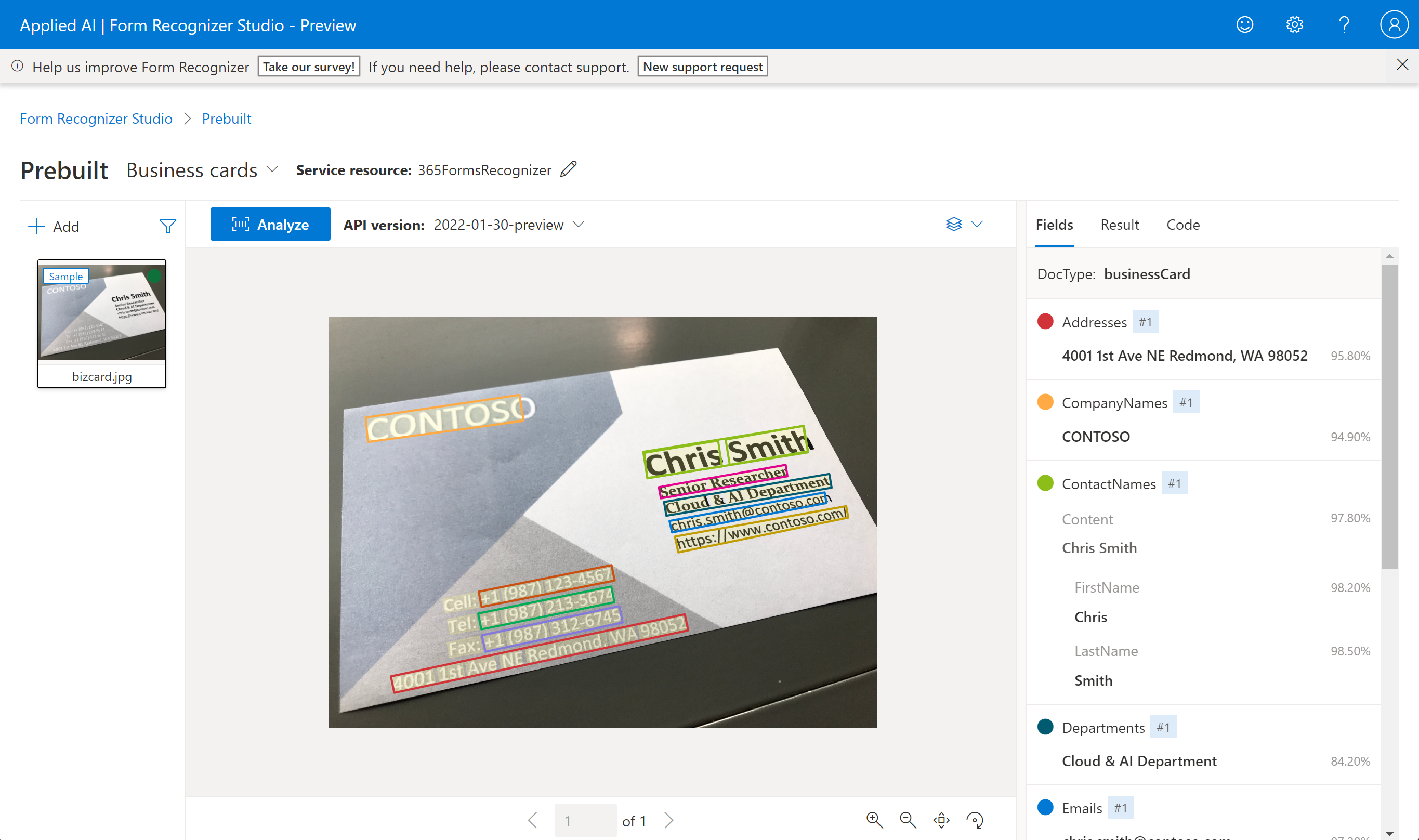Click the smiley feedback icon
The width and height of the screenshot is (1419, 840).
pyautogui.click(x=1245, y=25)
